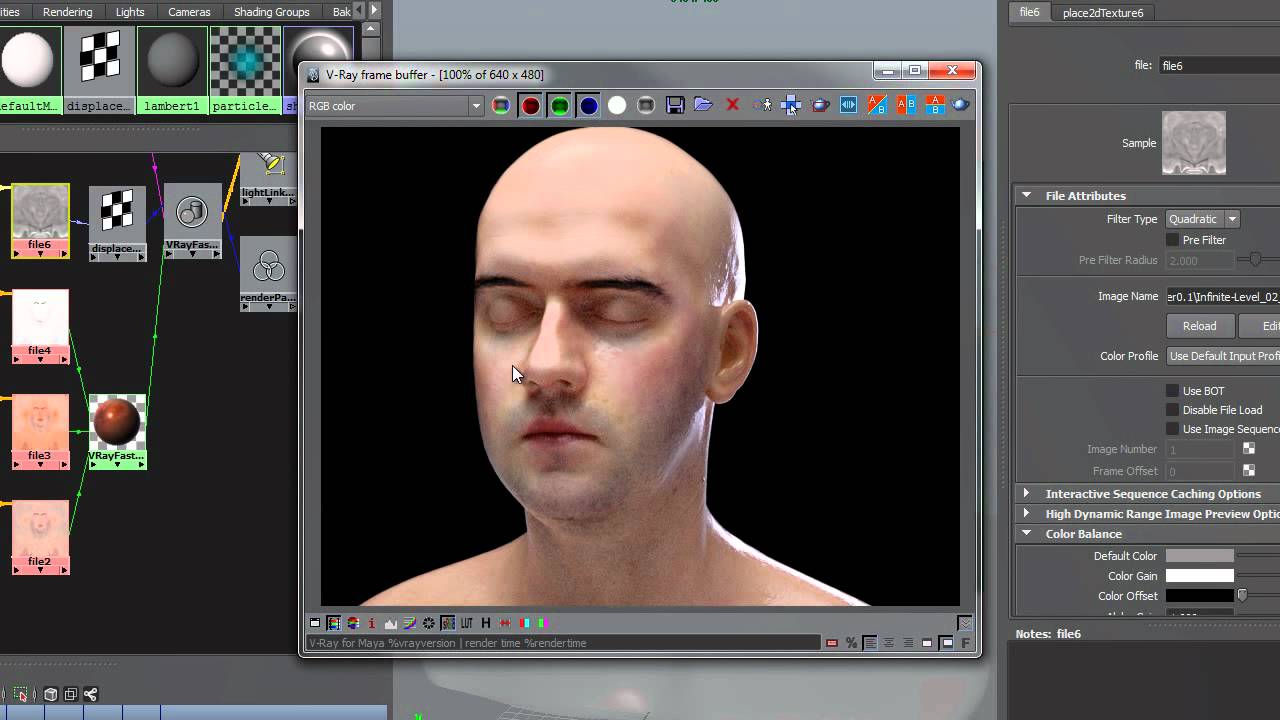1280x720 pixels.
Task: Click the Image Name path field
Action: tap(1223, 296)
